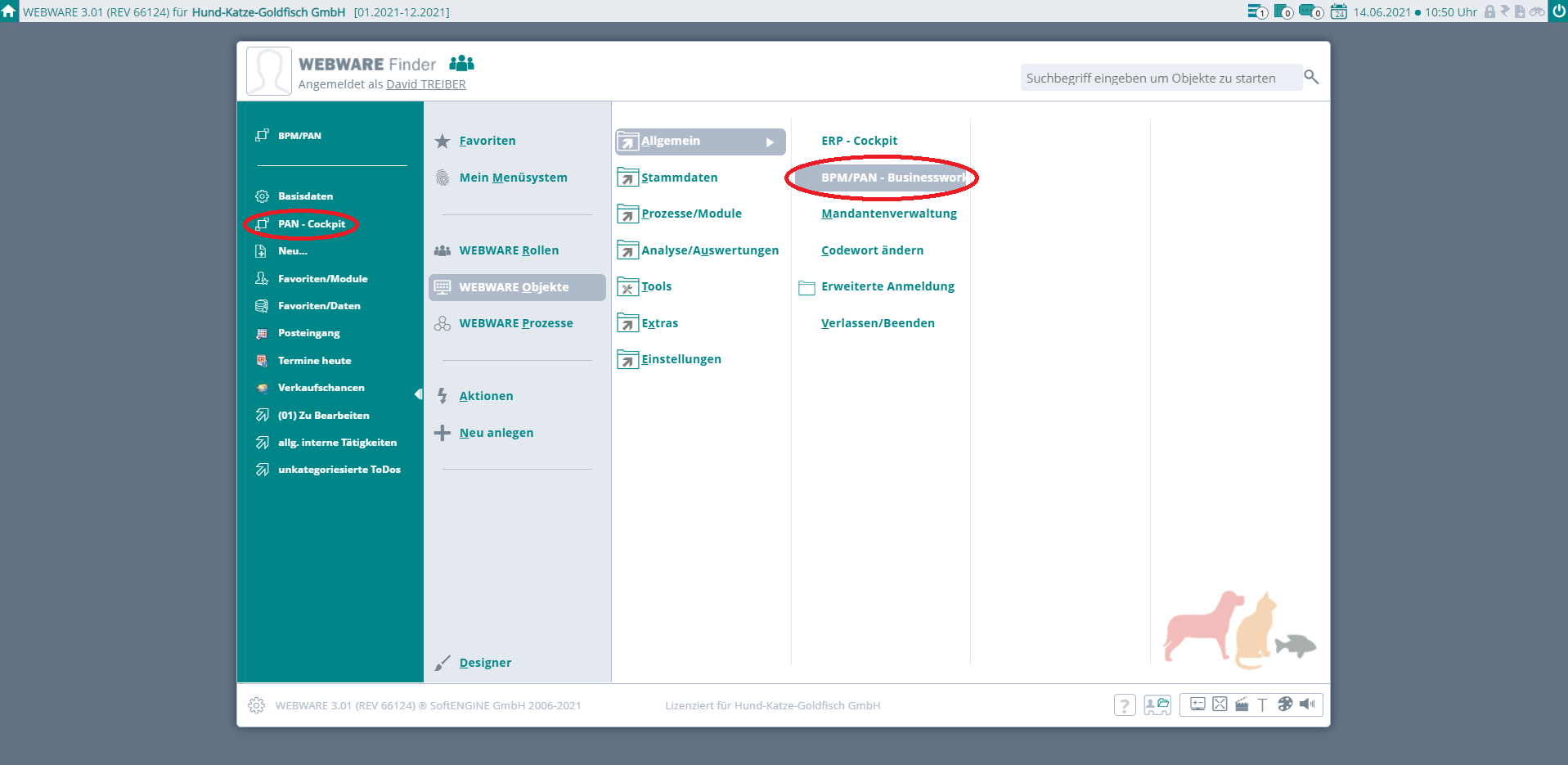Click the David TREIBER user link

tap(425, 84)
